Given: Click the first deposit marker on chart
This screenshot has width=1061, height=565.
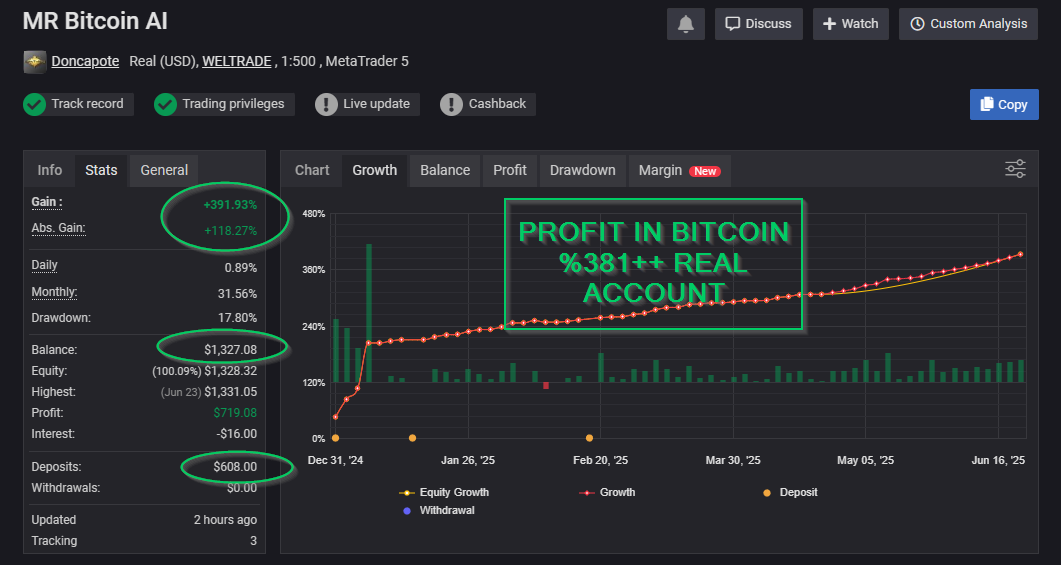Looking at the screenshot, I should [x=336, y=438].
